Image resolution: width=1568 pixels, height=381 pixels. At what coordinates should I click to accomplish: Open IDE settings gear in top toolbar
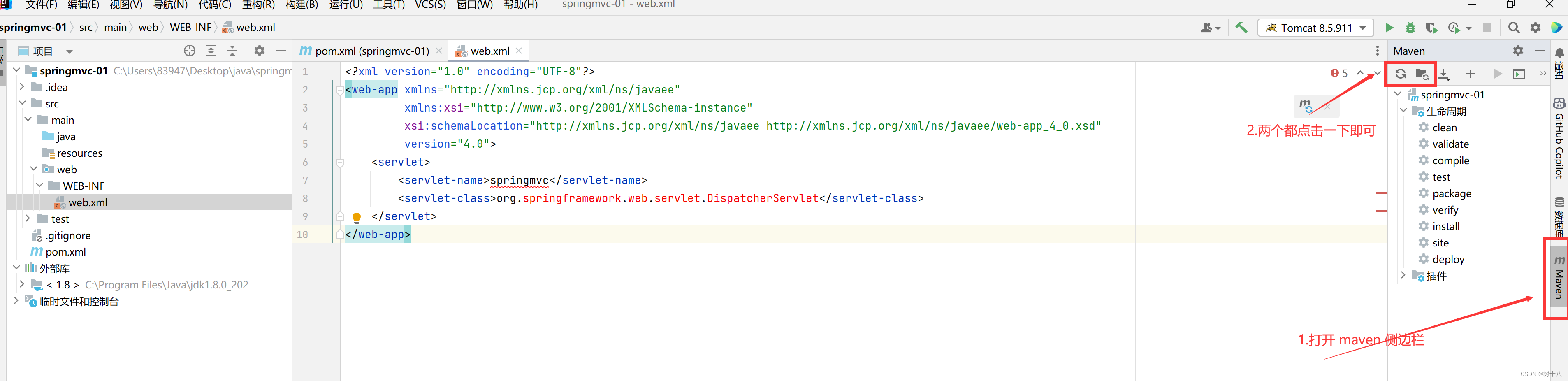click(1535, 28)
